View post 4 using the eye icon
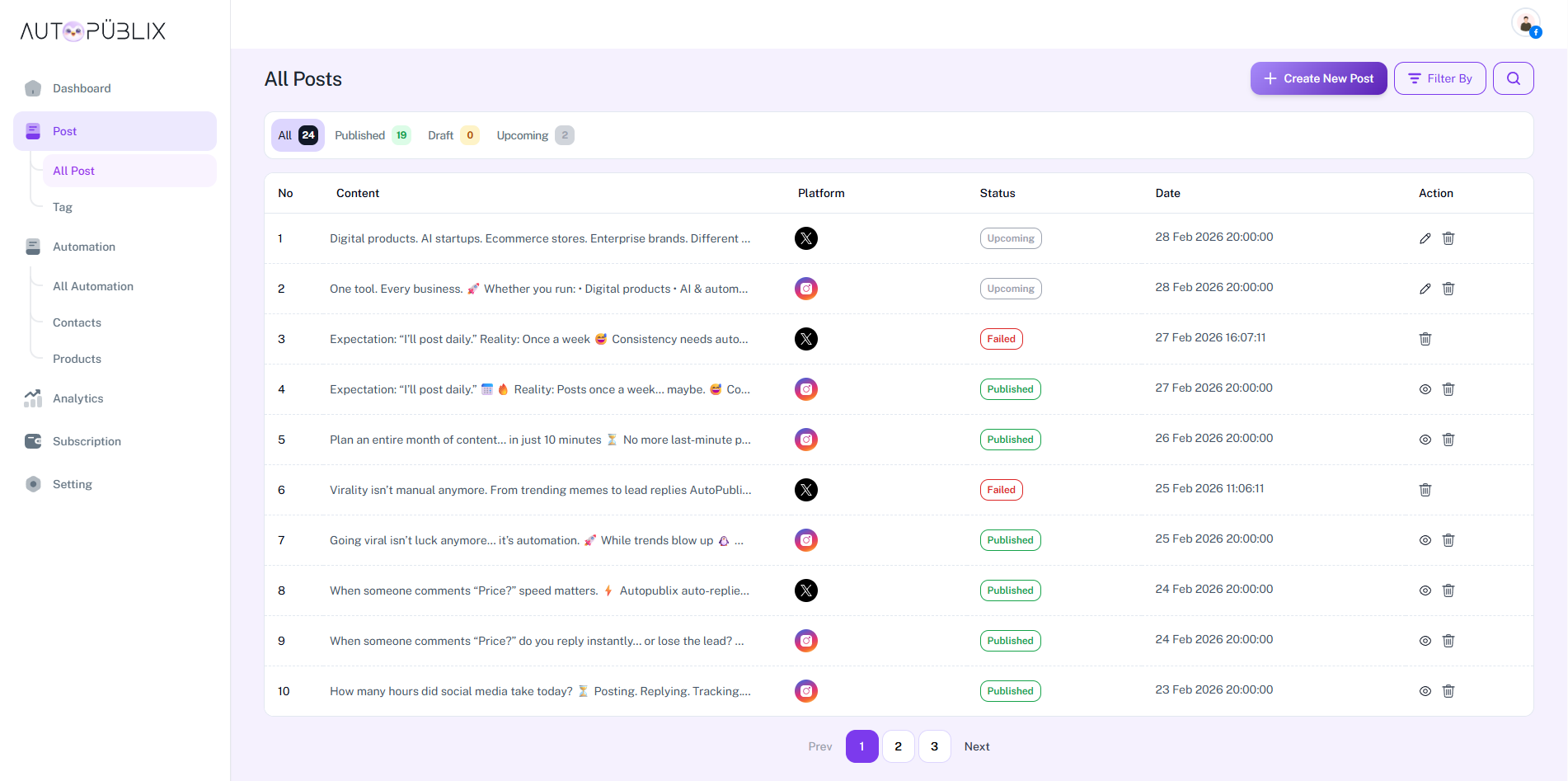The height and width of the screenshot is (781, 1568). point(1425,389)
